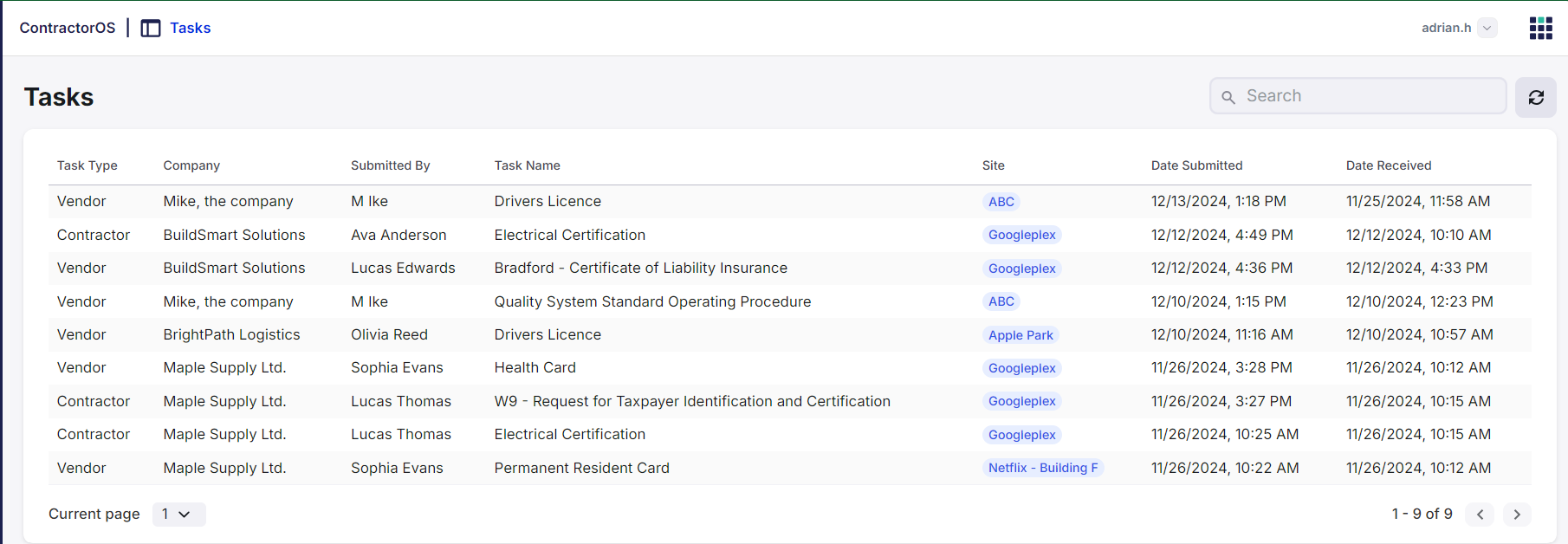Viewport: 1568px width, 544px height.
Task: Click the Apple Park site tag
Action: (1020, 335)
